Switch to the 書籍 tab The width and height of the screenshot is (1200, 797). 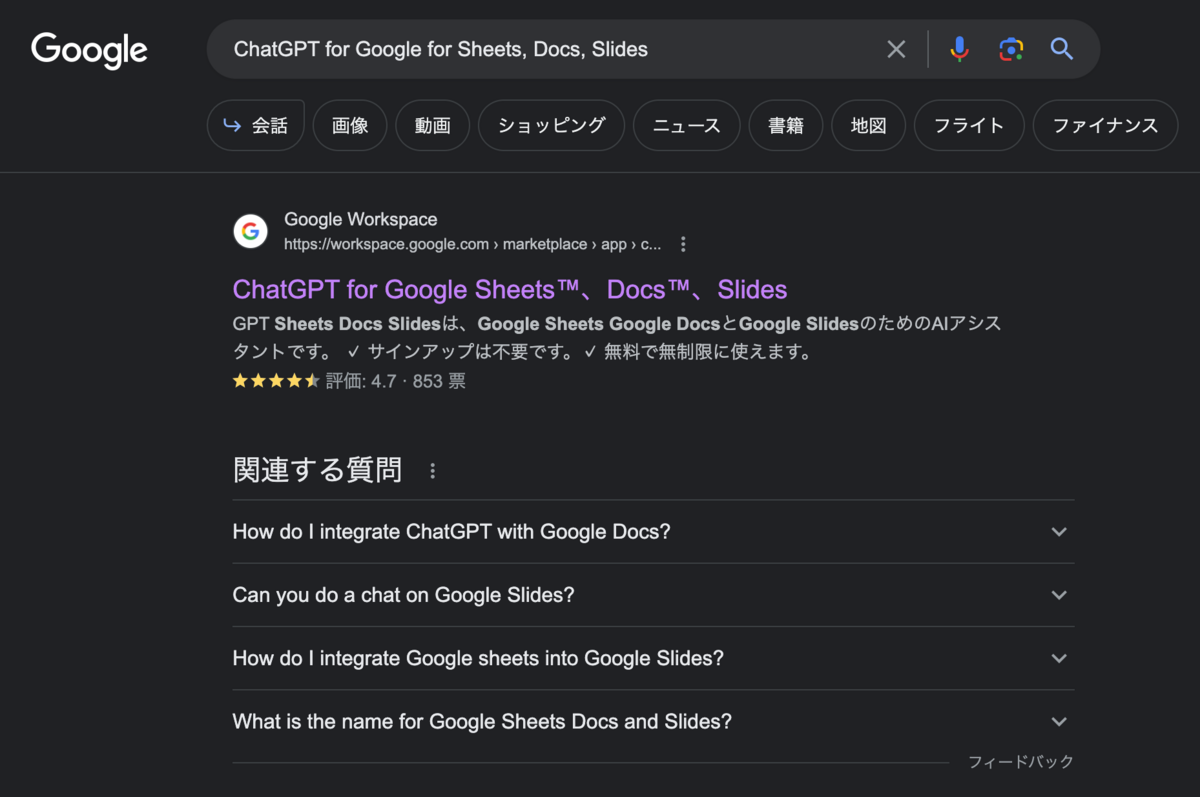786,125
